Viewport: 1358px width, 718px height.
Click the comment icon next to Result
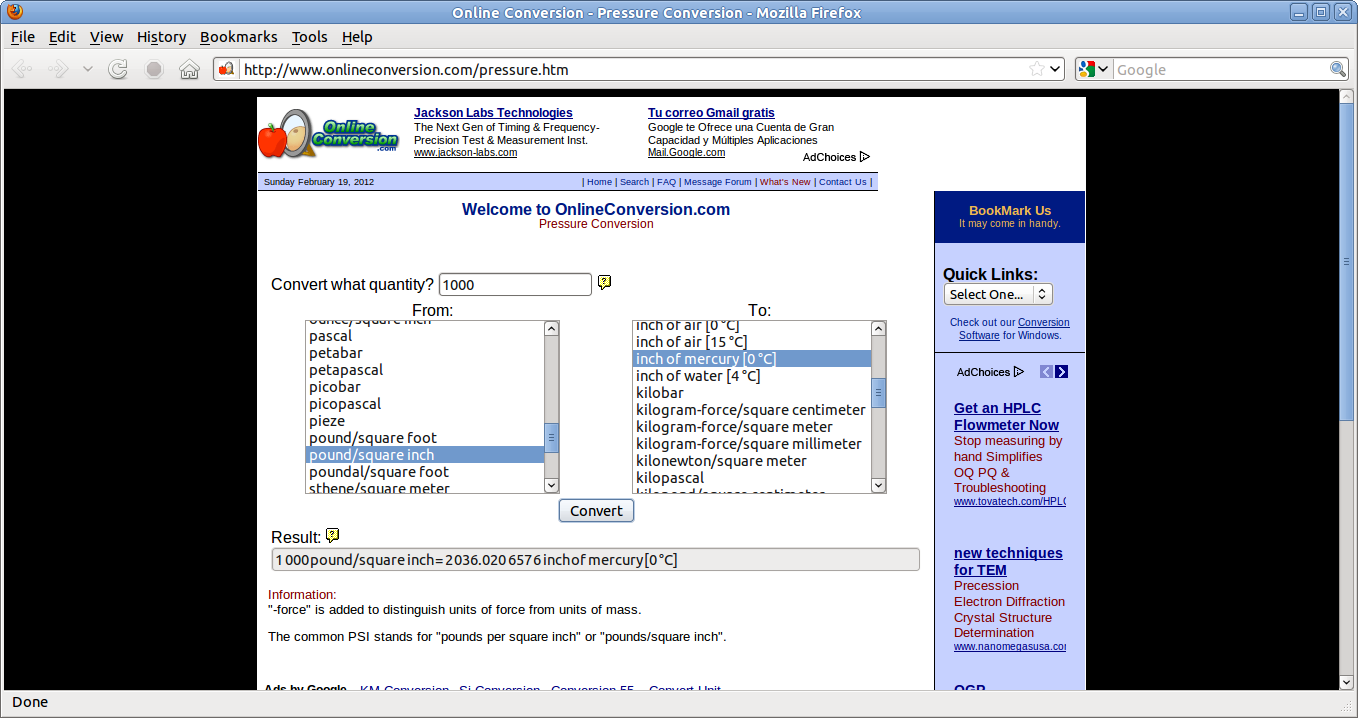coord(333,536)
